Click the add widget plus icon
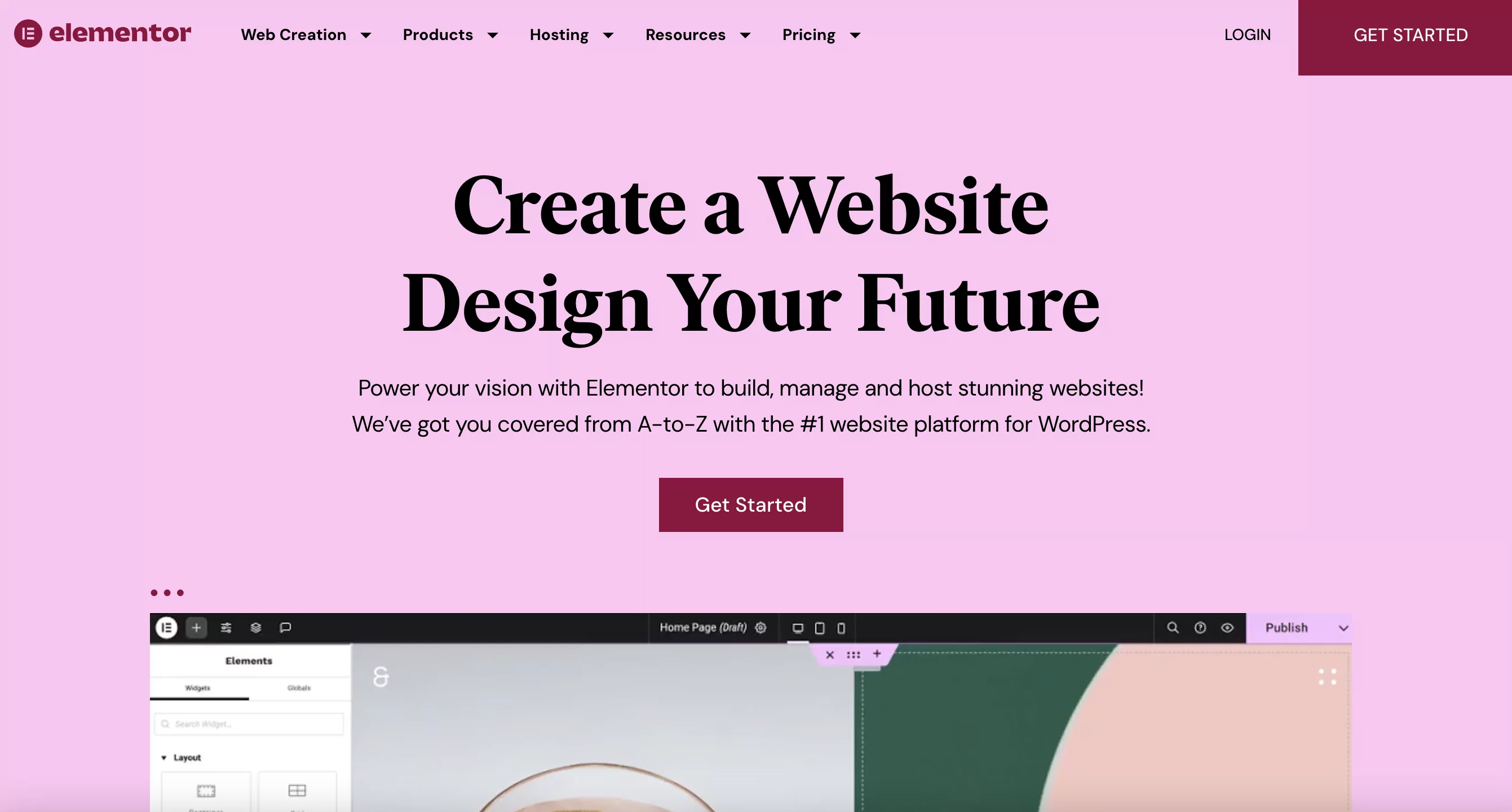The image size is (1512, 812). click(x=196, y=627)
